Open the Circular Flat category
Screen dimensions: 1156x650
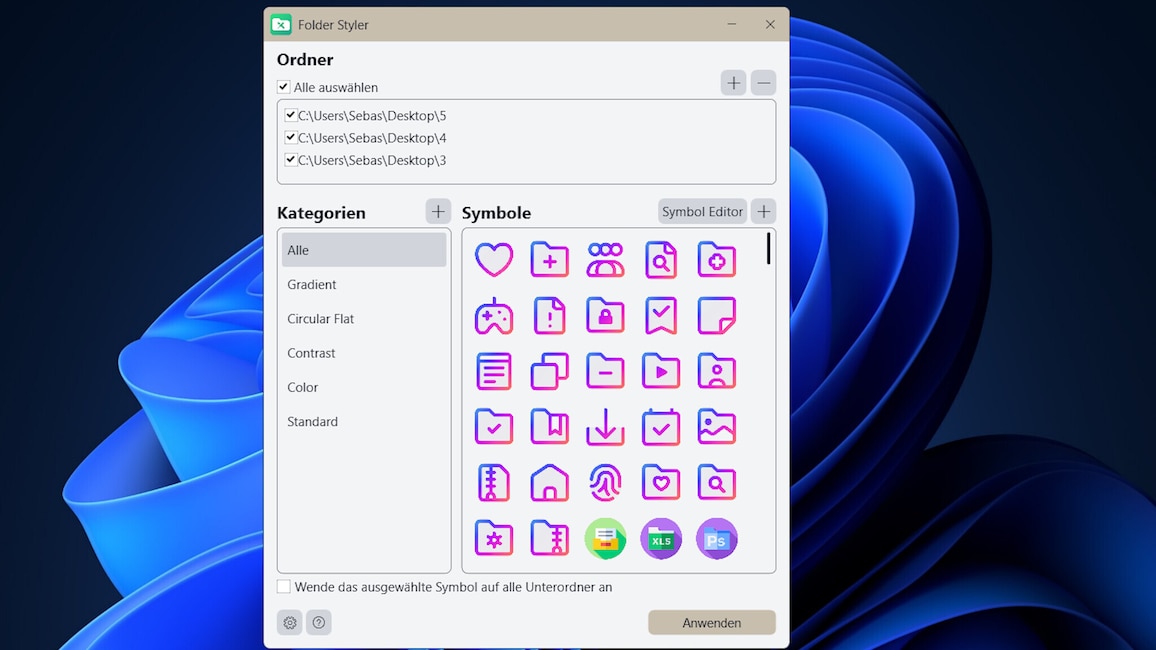[x=364, y=318]
